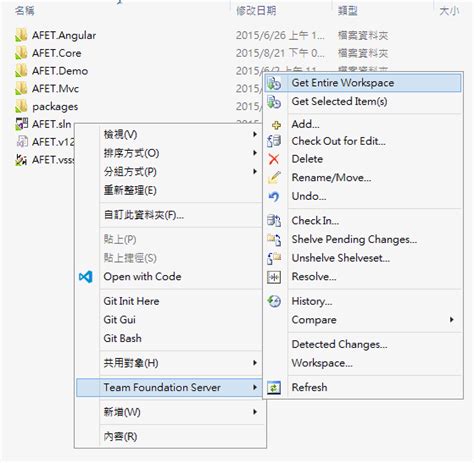Viewport: 474px width, 463px height.
Task: Click the Resolve icon
Action: pos(274,277)
